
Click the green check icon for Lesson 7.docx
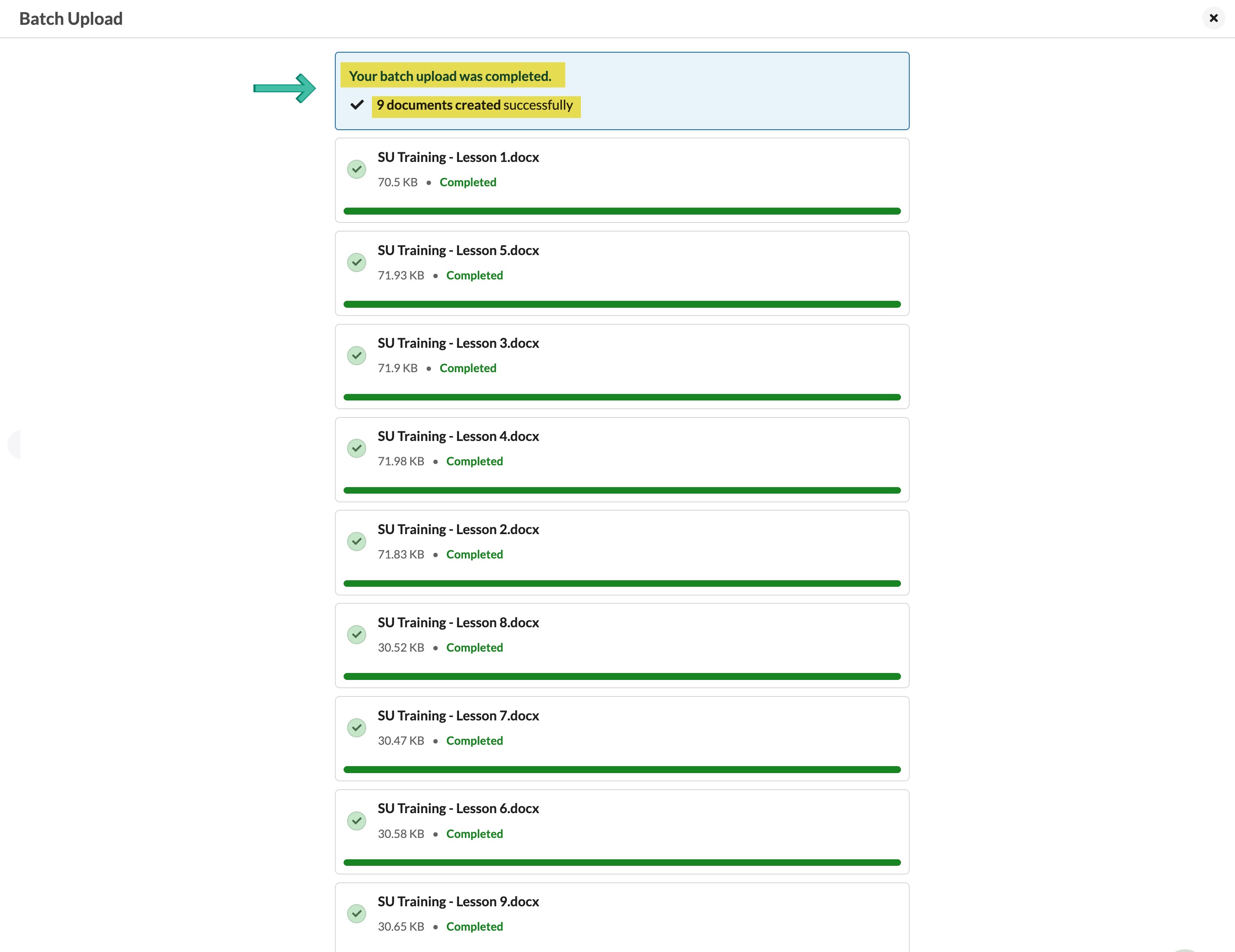point(356,727)
